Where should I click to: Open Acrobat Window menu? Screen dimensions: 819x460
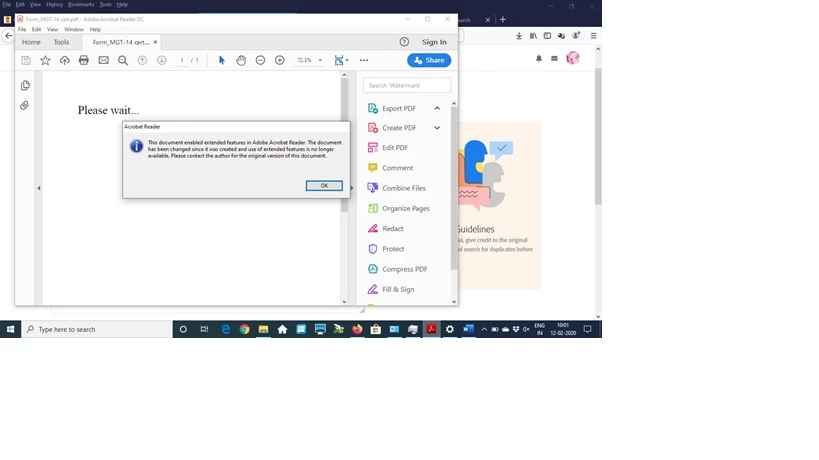[74, 30]
